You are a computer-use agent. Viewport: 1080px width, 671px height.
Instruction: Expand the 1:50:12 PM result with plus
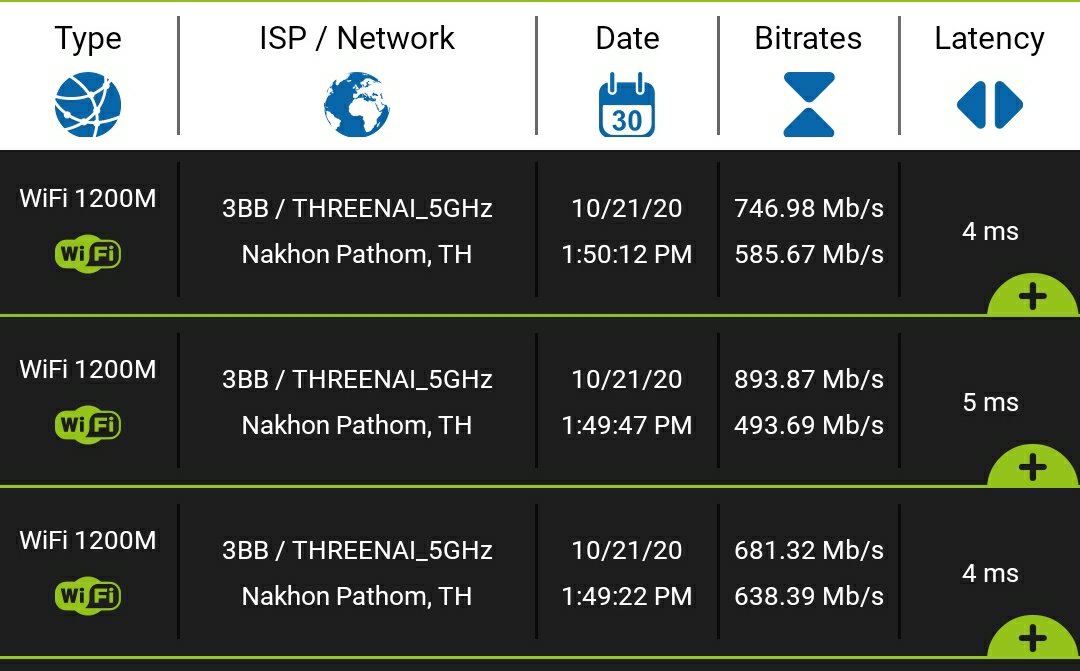[x=1032, y=297]
